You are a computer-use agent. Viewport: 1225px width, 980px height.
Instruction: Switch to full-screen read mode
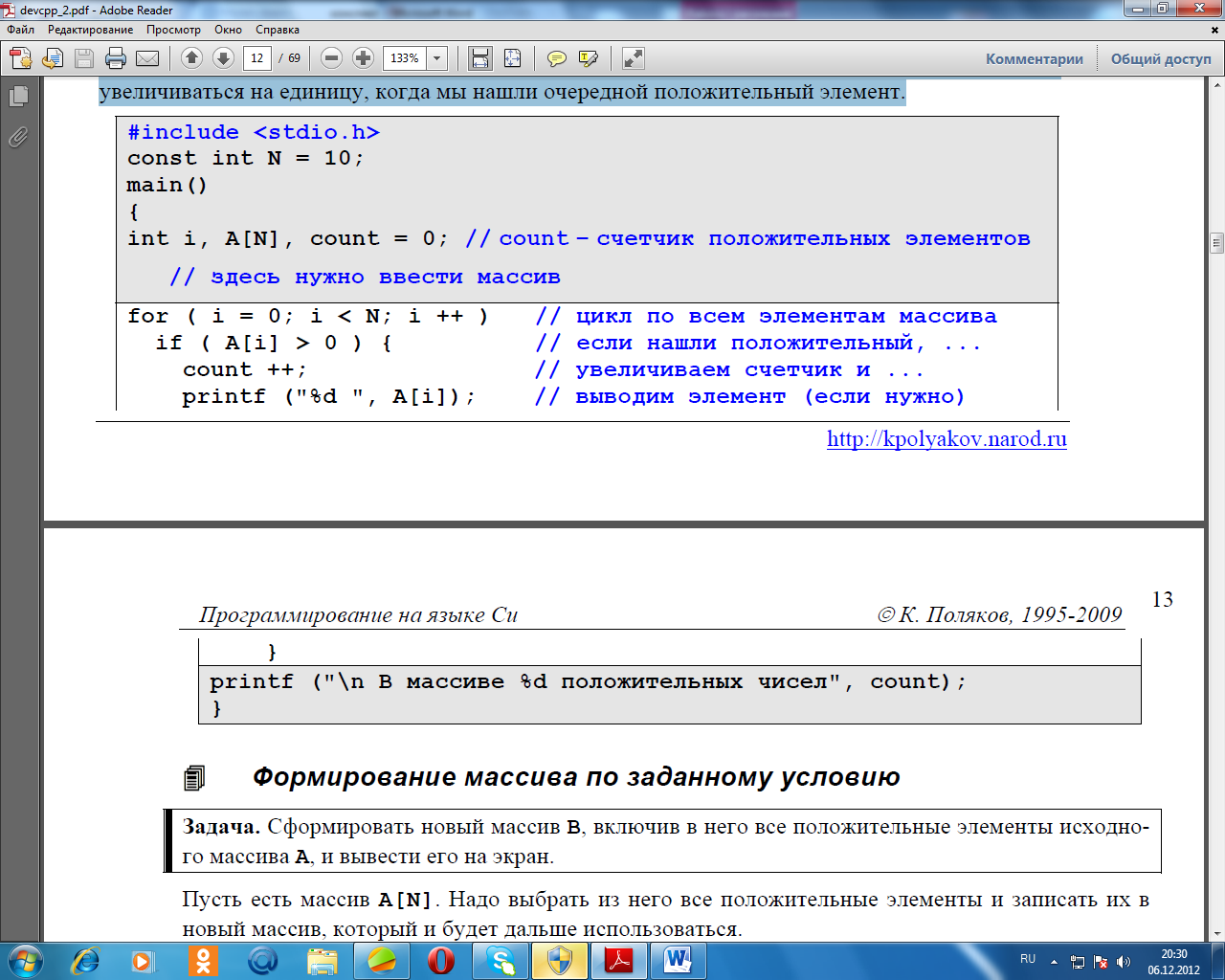click(x=633, y=58)
